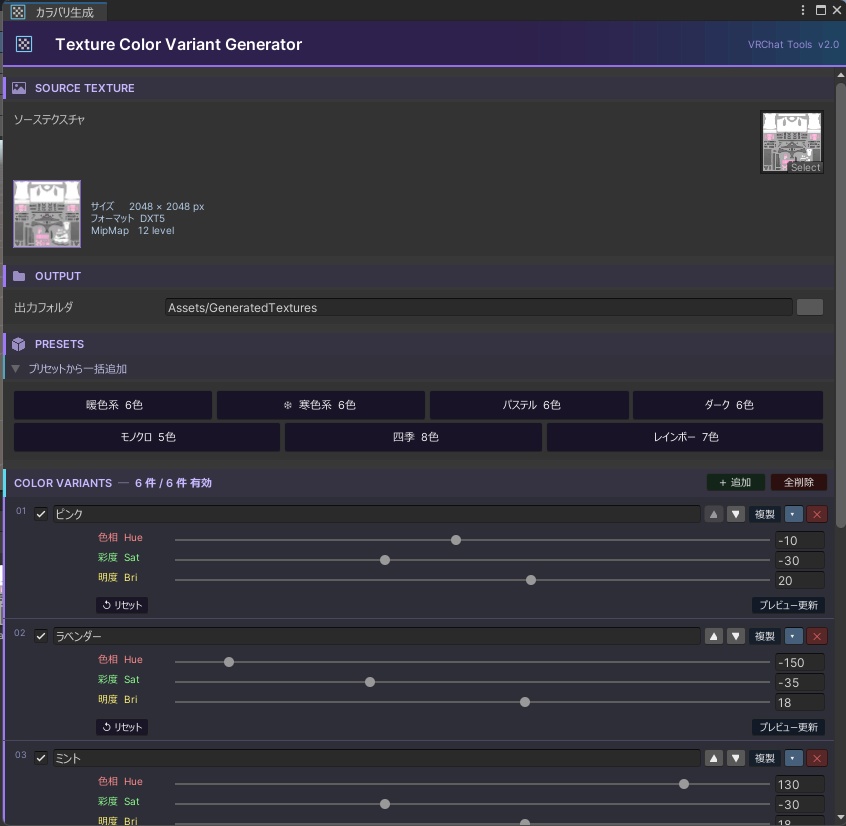The width and height of the screenshot is (846, 826).
Task: Click the ラベンダー Hue slider handle
Action: click(x=229, y=662)
